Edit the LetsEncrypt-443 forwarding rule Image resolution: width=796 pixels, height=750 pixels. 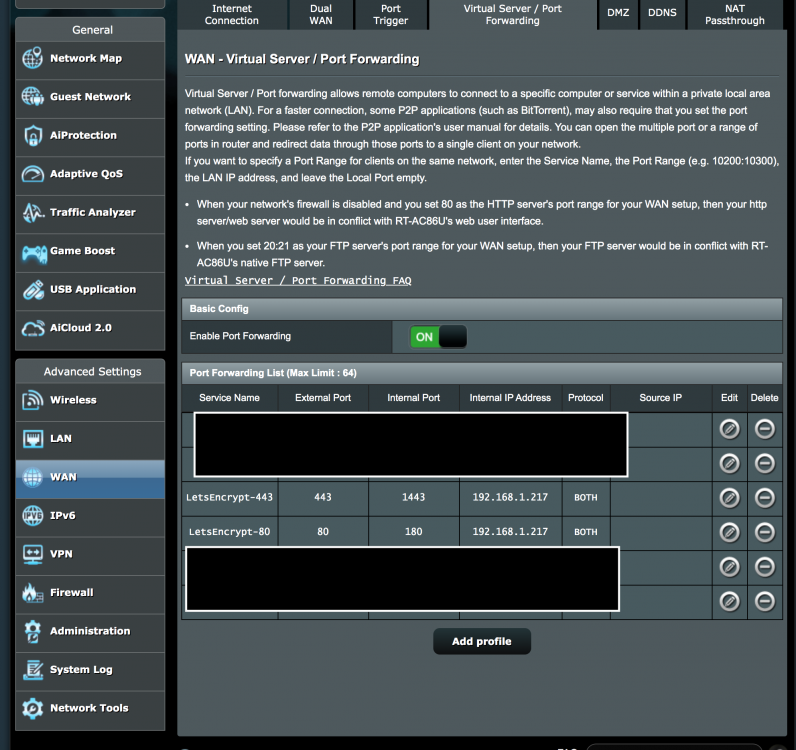click(x=729, y=498)
